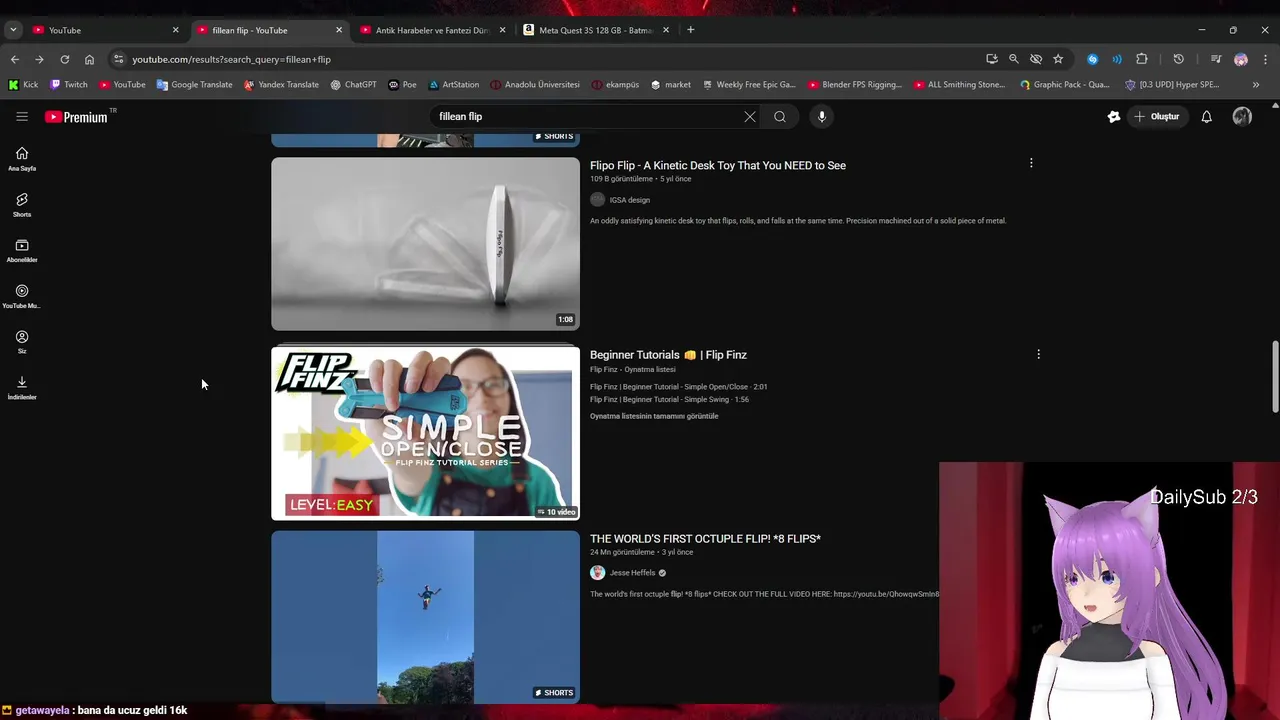Start voice search with microphone
The width and height of the screenshot is (1280, 720).
822,117
